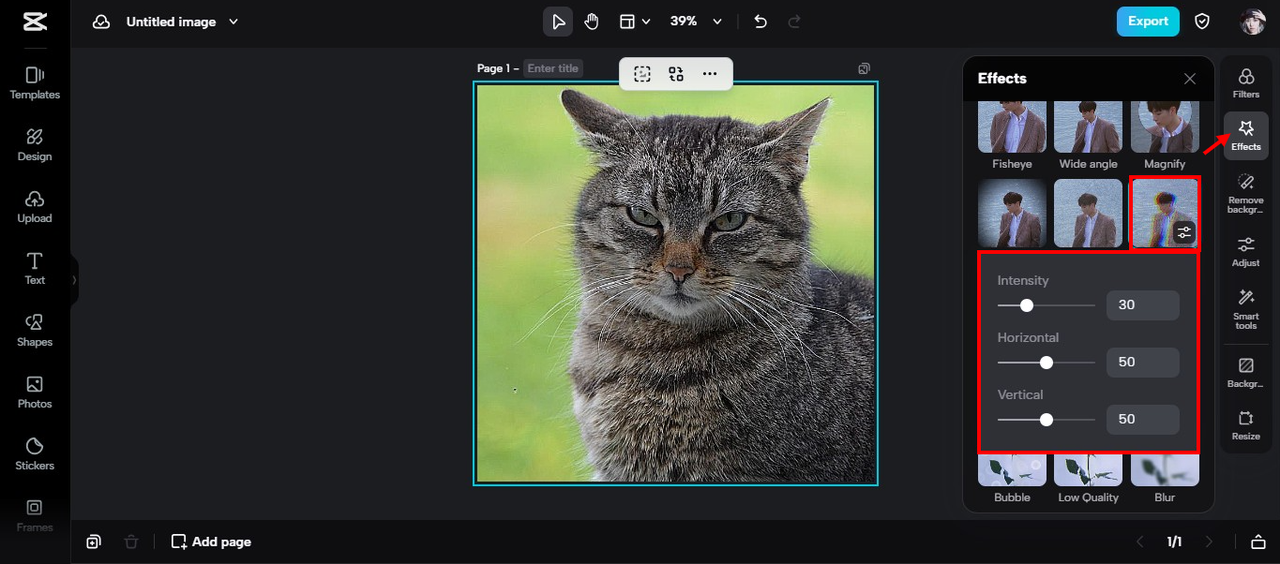
Task: Click the delete page trash icon
Action: [x=131, y=542]
